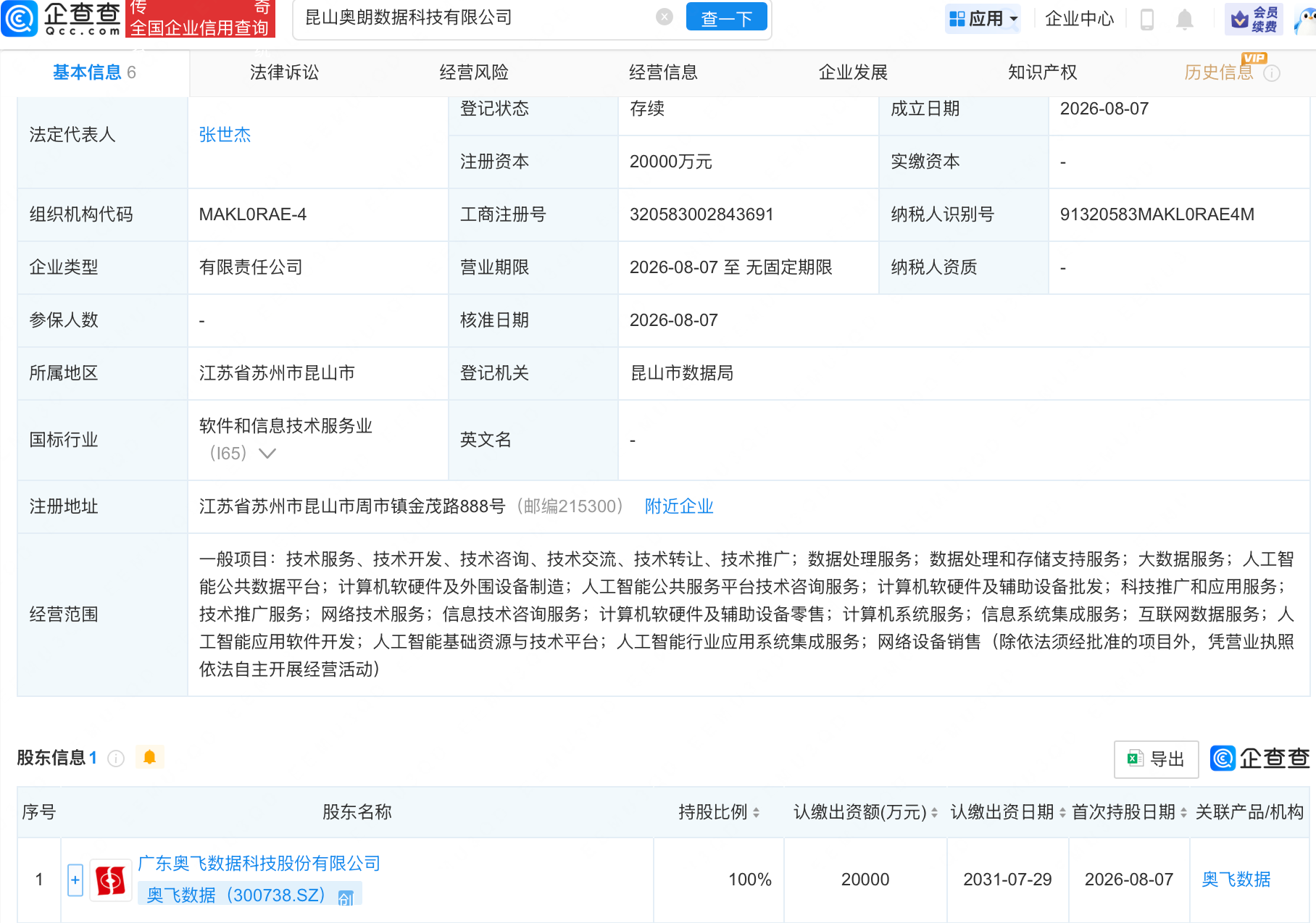Click the 2031-07-29 subscription date cell
This screenshot has width=1316, height=923.
[1007, 880]
